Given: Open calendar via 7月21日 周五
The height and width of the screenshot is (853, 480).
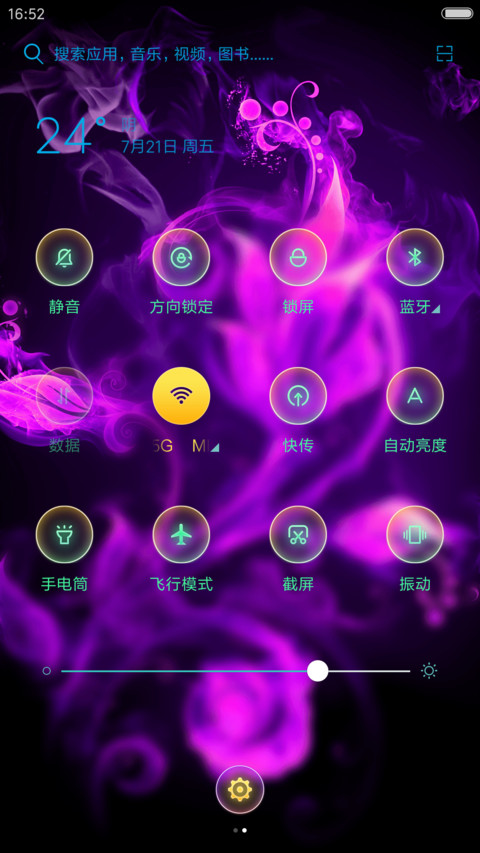Looking at the screenshot, I should [168, 146].
